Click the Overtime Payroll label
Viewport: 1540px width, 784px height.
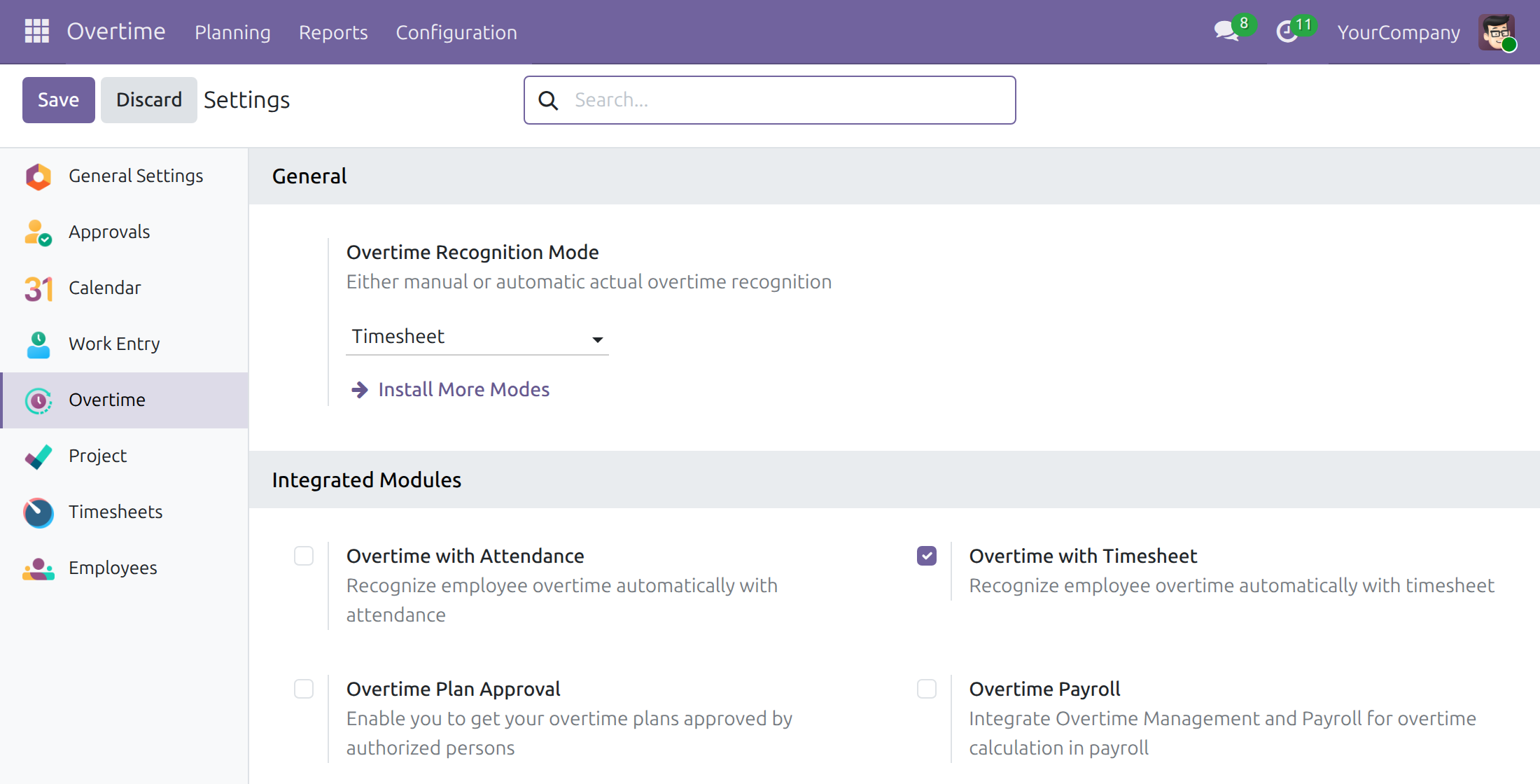[1044, 689]
